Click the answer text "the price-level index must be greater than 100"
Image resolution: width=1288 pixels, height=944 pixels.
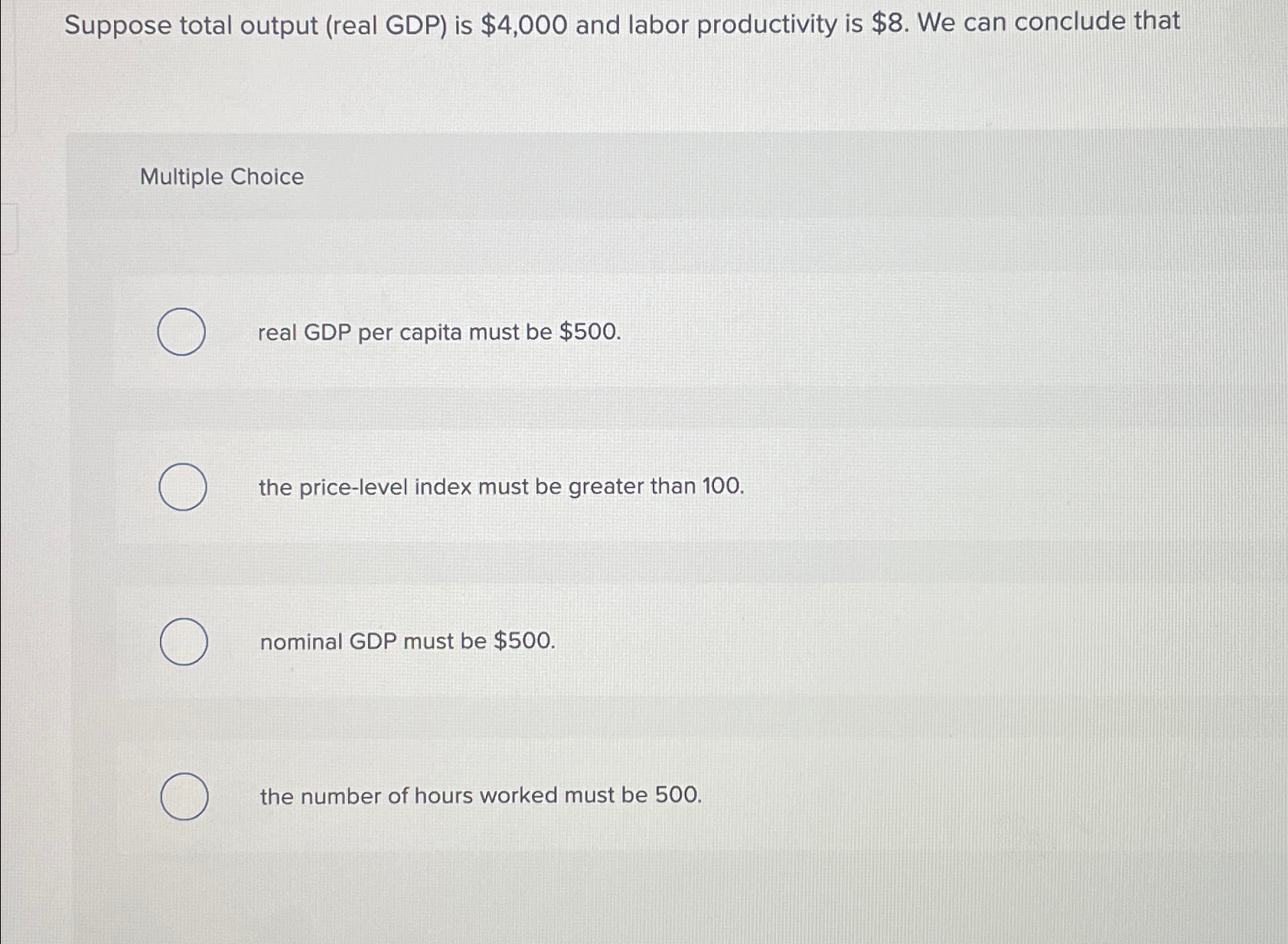point(500,487)
